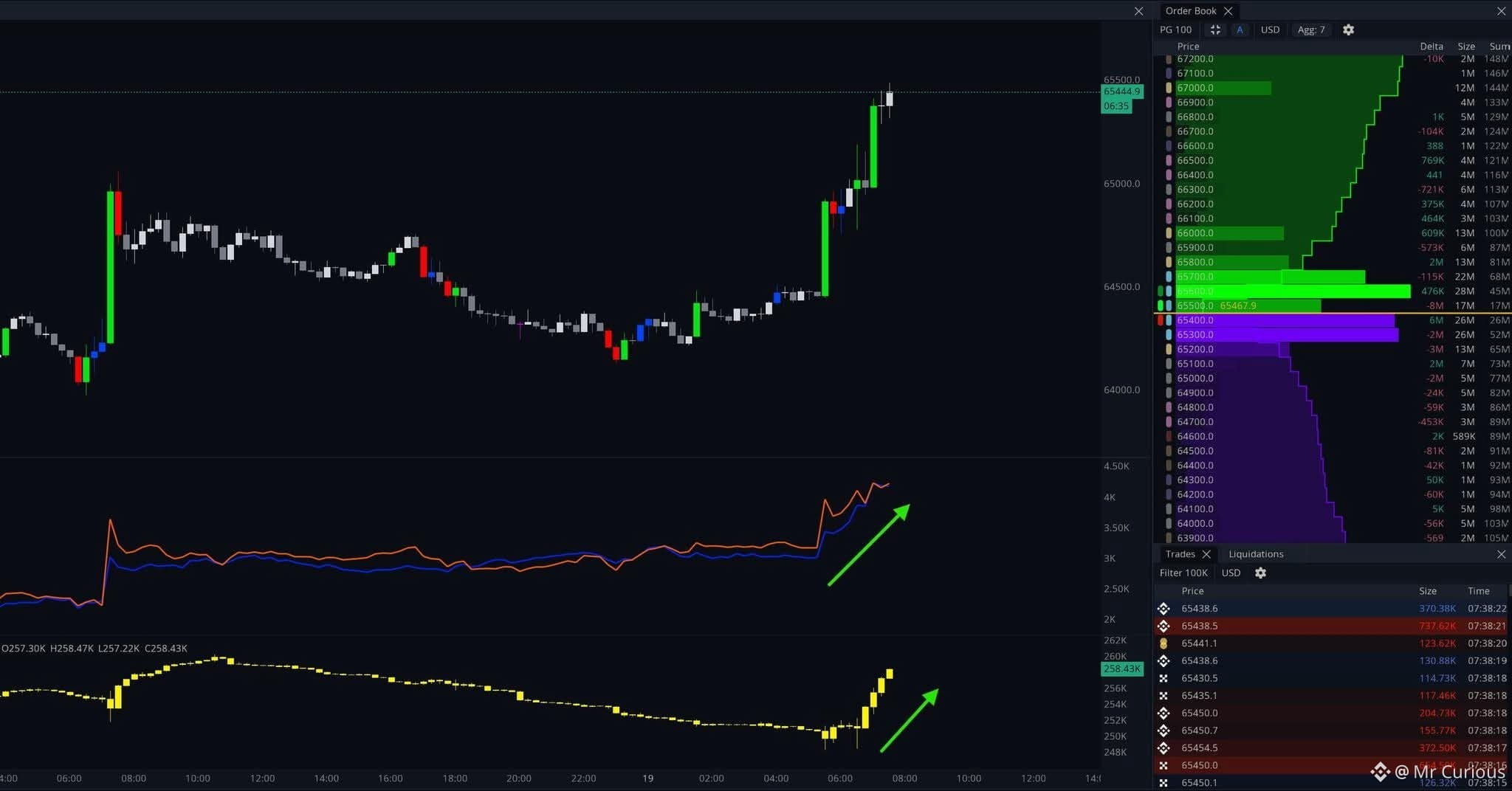Click the marker beside 65100.0 price level
1512x791 pixels.
[x=1169, y=364]
